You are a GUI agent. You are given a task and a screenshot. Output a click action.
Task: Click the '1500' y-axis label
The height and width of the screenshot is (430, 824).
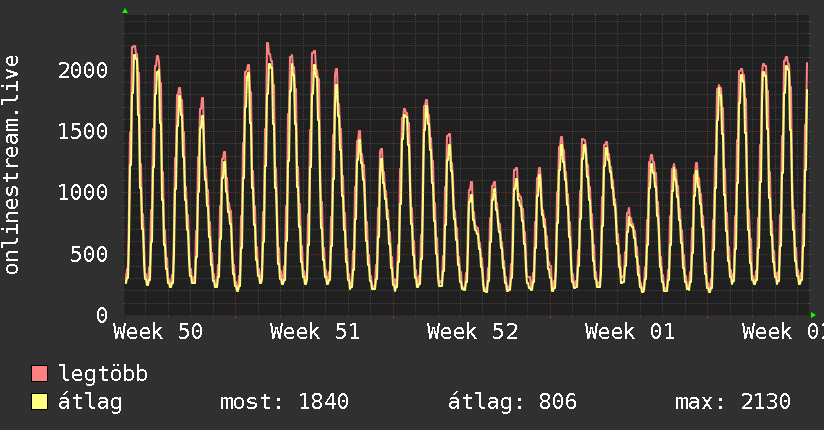tap(83, 131)
